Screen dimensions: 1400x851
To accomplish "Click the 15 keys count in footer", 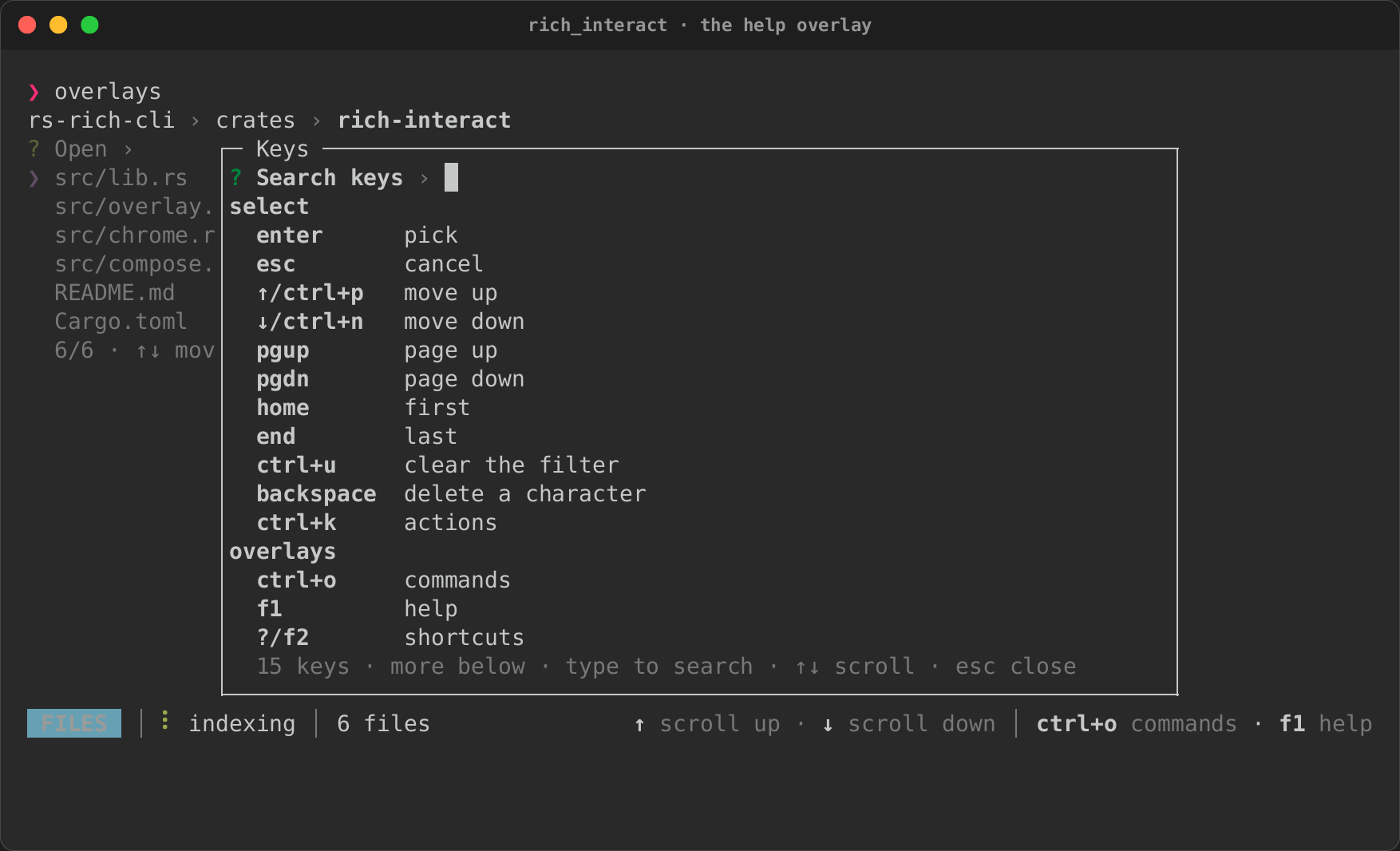I will [x=303, y=666].
